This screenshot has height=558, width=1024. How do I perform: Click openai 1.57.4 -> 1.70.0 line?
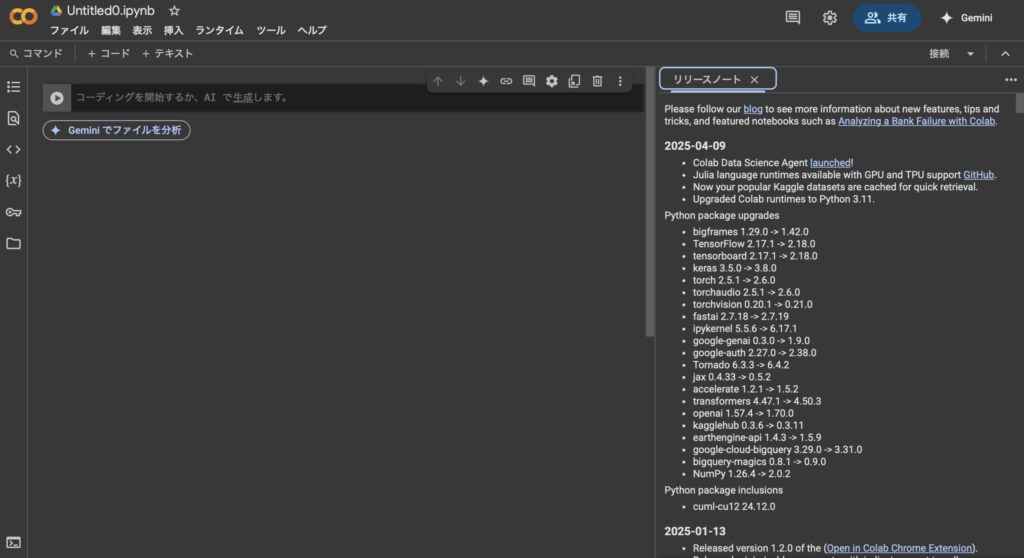743,413
